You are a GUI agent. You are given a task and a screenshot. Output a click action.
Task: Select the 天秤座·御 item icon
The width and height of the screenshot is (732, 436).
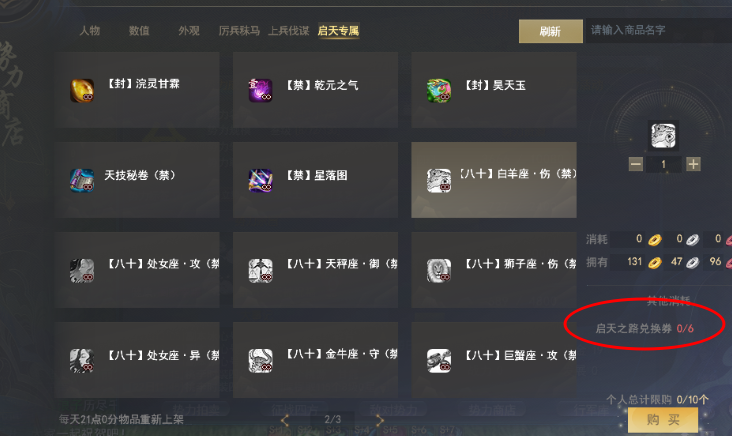[x=260, y=270]
